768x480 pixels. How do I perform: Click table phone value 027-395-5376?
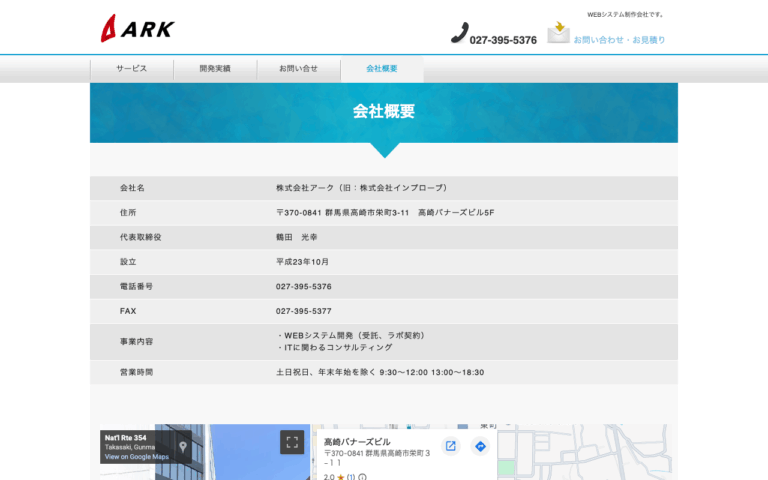coord(304,287)
